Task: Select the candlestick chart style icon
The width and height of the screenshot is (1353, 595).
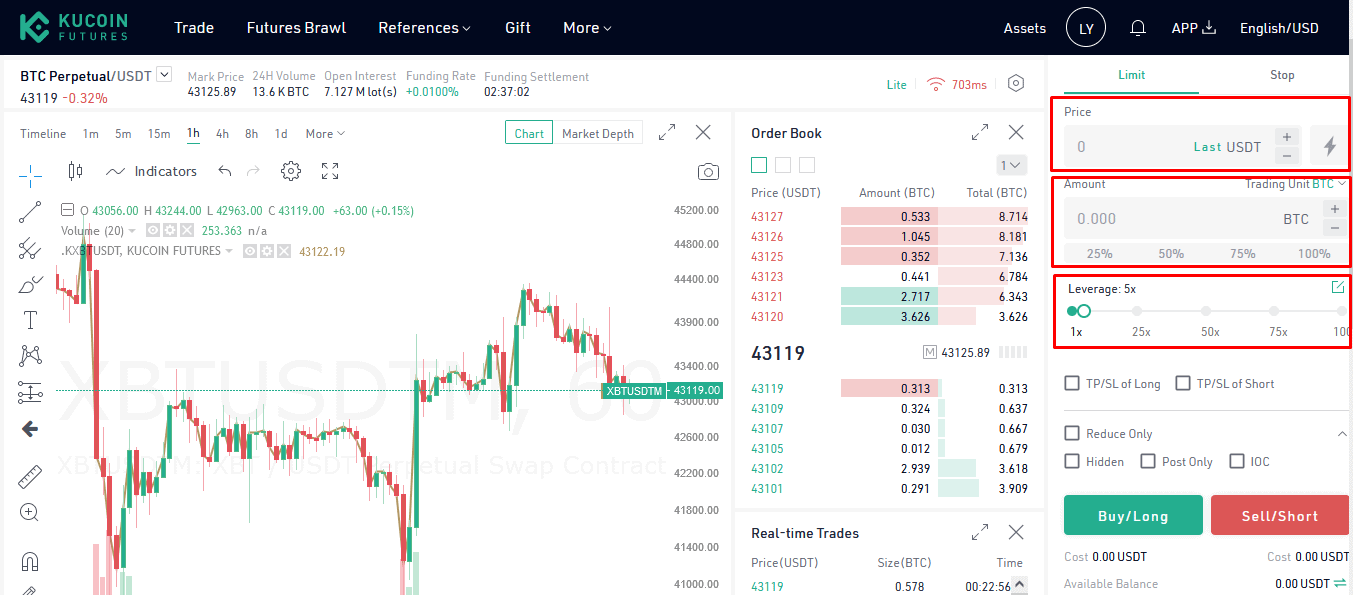Action: point(75,171)
